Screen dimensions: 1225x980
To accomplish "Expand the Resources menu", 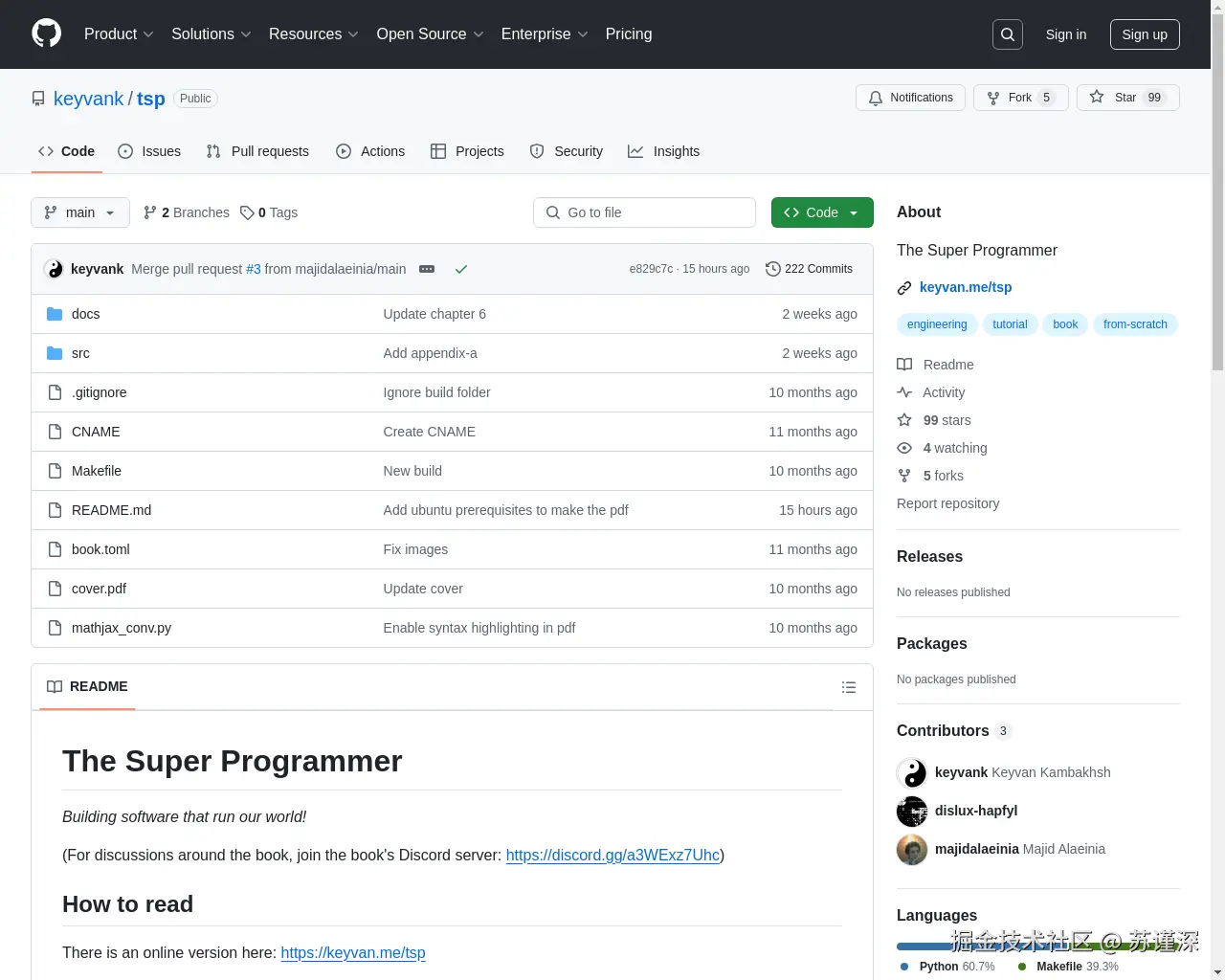I will [x=314, y=34].
